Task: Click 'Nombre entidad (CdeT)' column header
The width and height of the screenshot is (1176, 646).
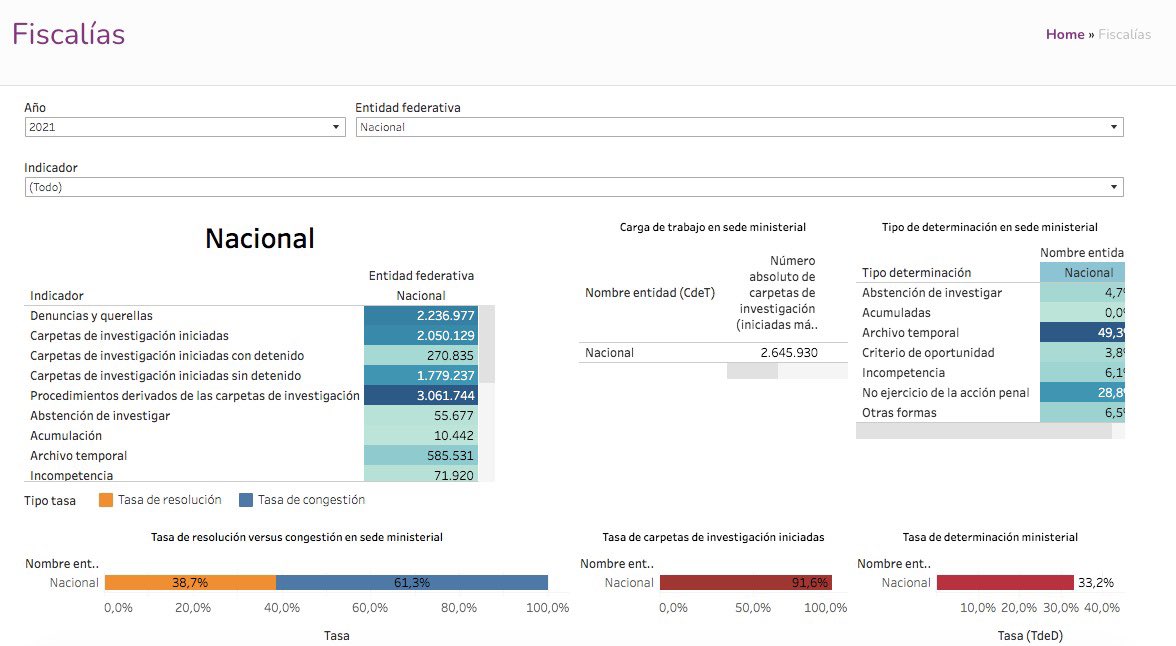Action: tap(650, 293)
